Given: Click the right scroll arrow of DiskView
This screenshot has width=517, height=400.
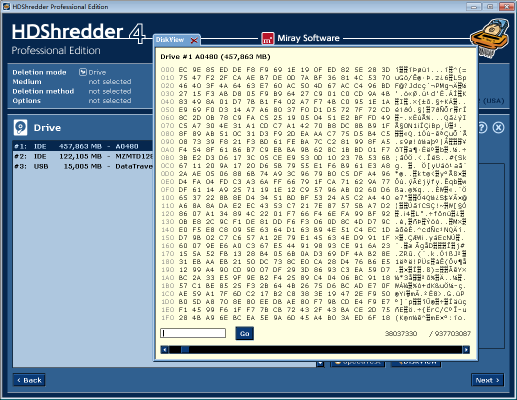Looking at the screenshot, I should click(x=466, y=349).
